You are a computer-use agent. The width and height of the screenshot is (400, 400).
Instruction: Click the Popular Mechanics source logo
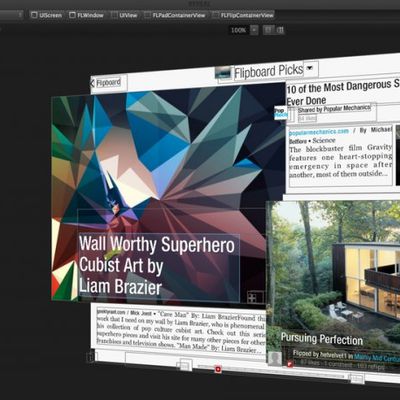[280, 112]
